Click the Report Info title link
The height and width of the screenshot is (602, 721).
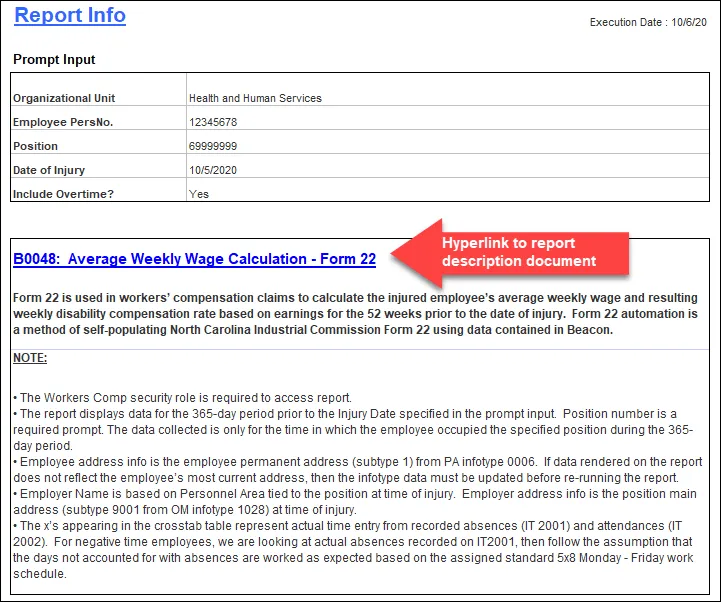pos(70,15)
